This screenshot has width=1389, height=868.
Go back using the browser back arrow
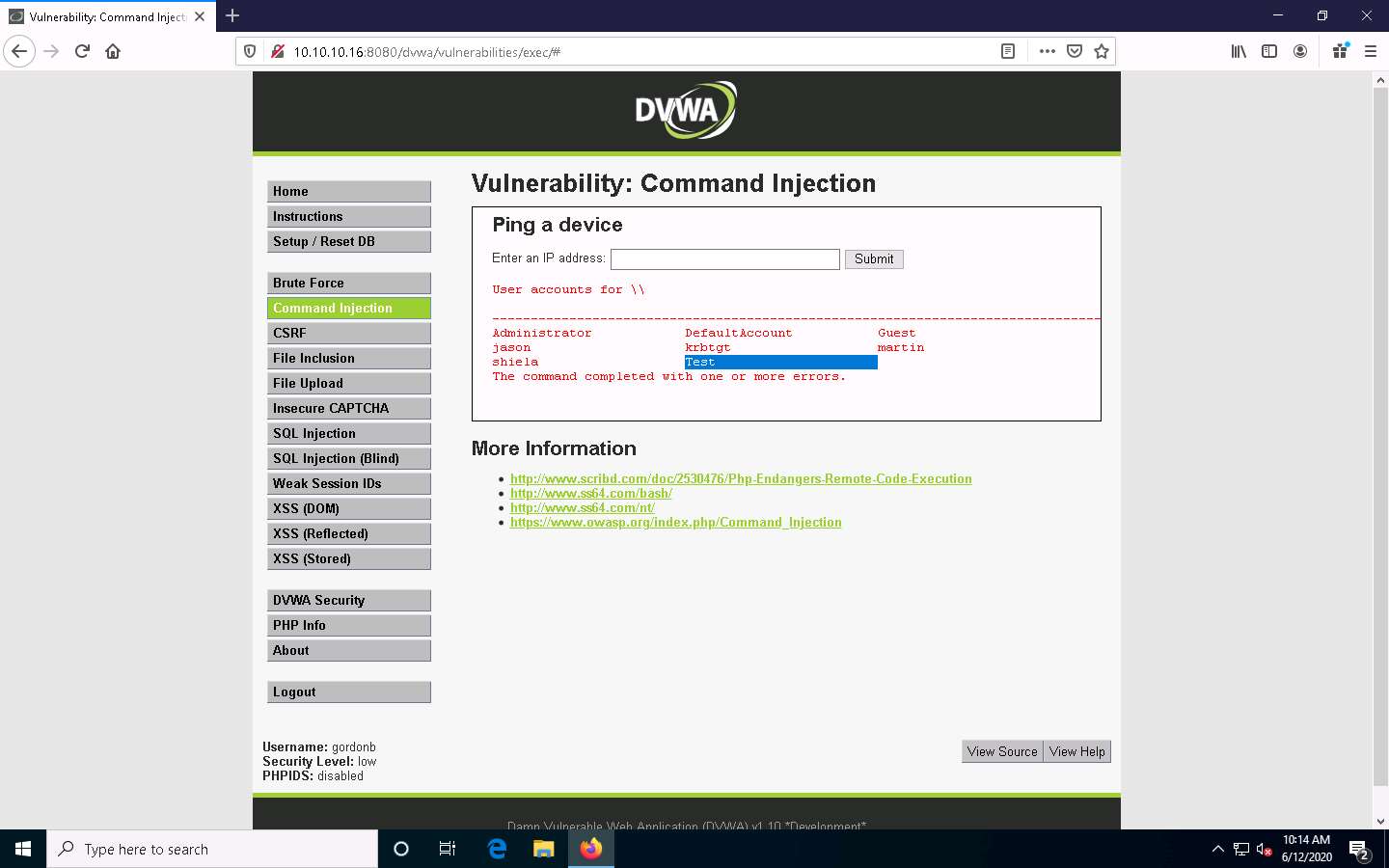19,51
